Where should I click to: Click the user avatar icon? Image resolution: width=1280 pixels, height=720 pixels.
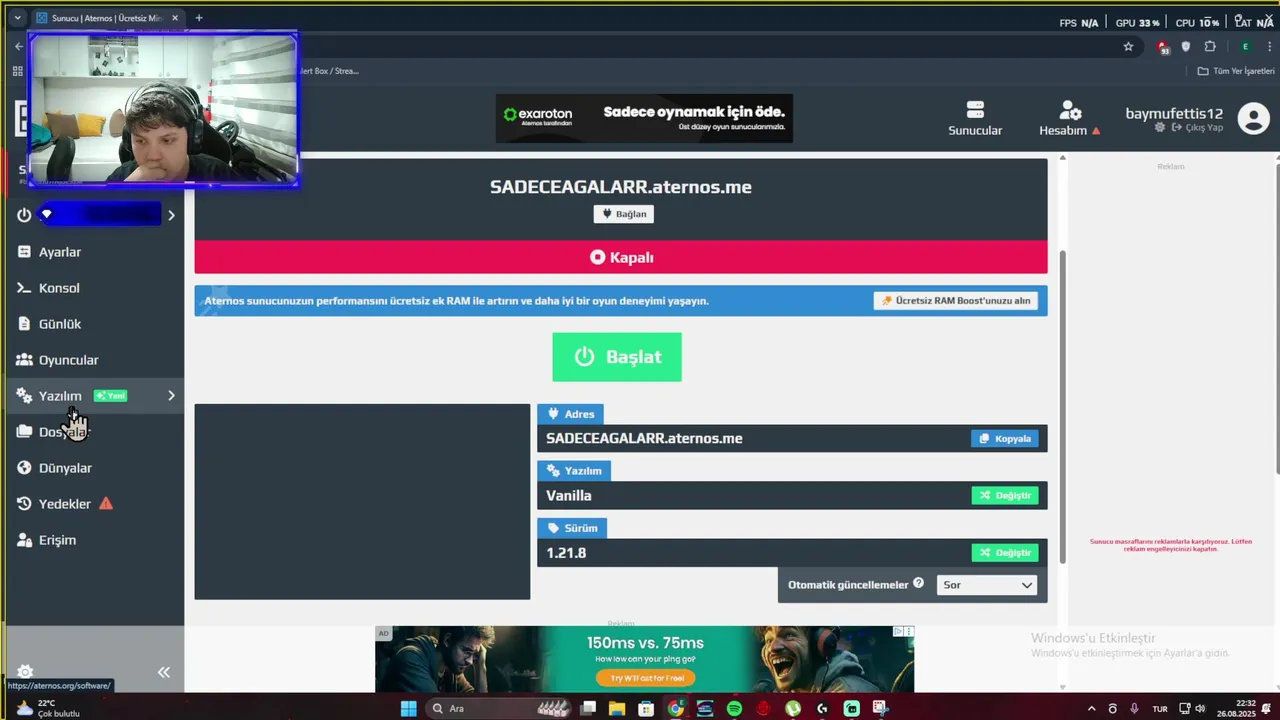1254,118
